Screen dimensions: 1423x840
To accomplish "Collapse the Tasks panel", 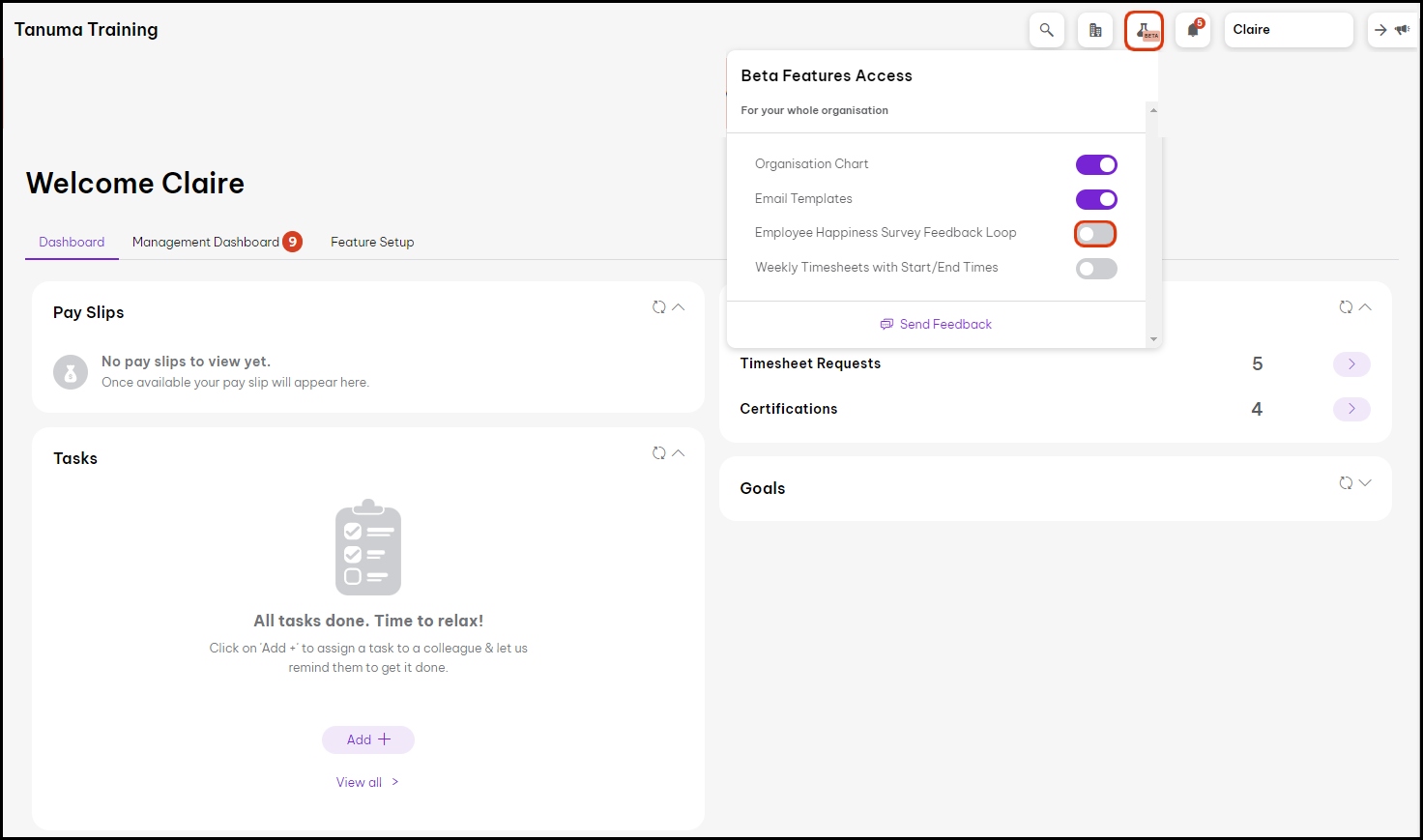I will click(679, 453).
